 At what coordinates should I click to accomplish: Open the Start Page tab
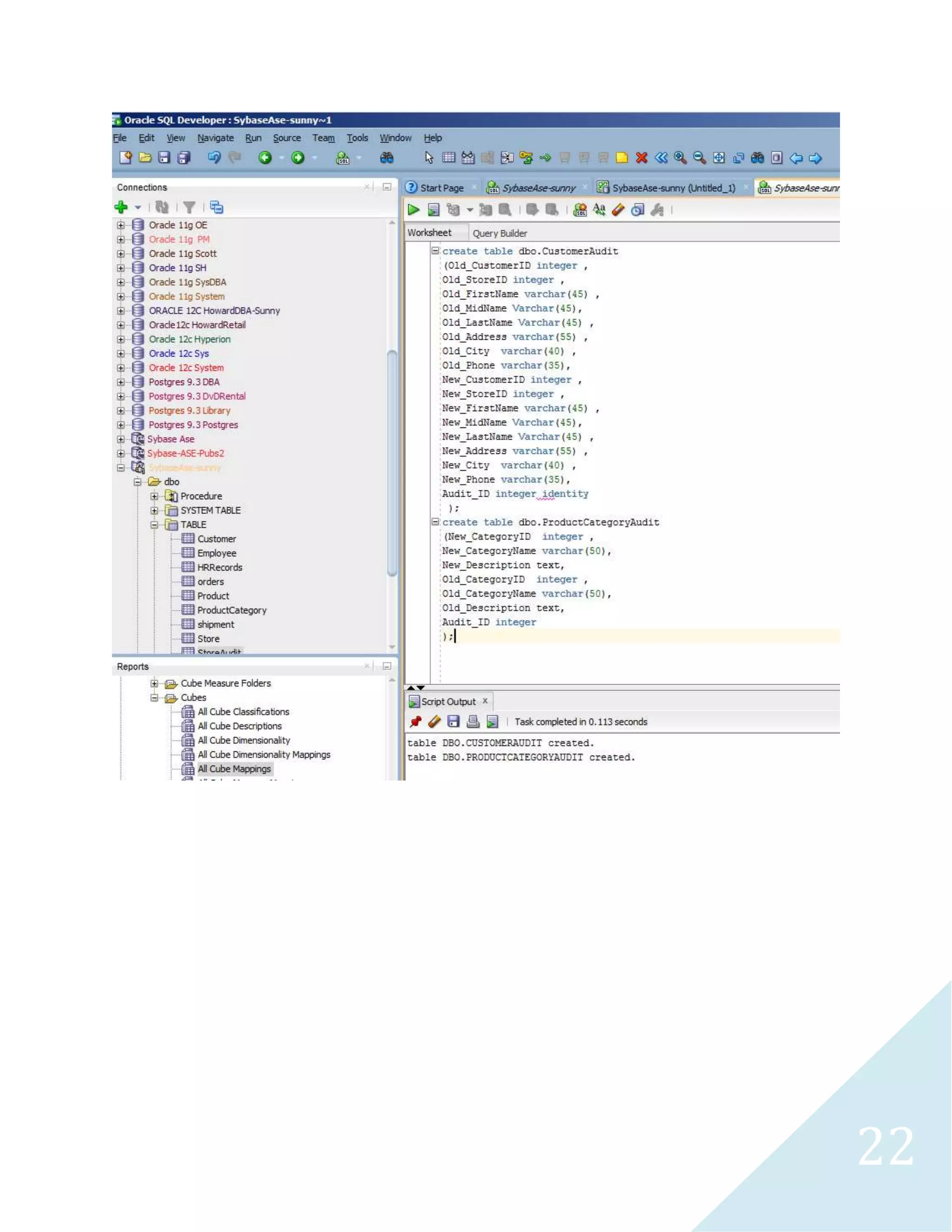[x=442, y=188]
